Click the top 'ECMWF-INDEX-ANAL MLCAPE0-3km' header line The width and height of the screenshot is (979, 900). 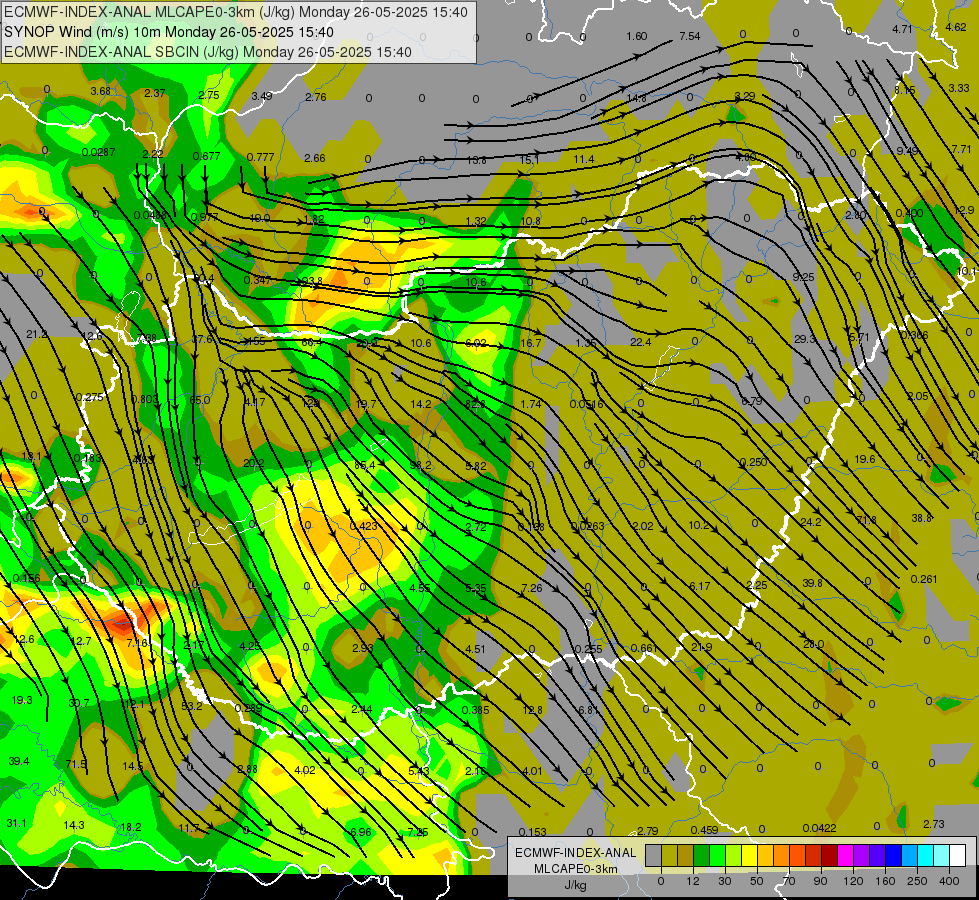coord(235,12)
